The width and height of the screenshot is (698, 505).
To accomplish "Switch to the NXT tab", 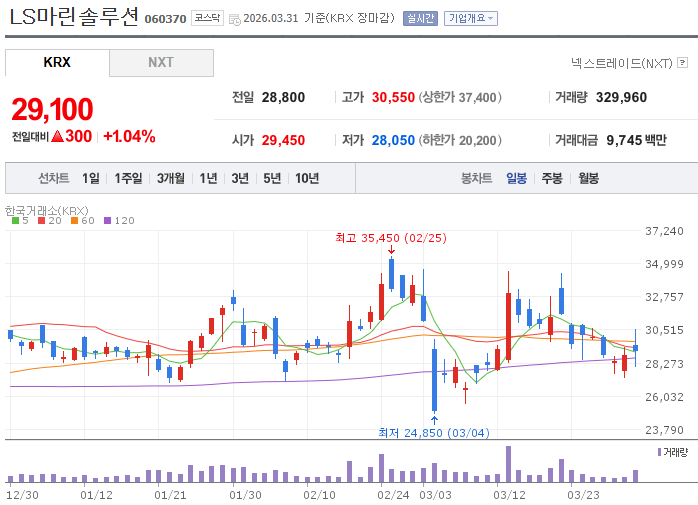I will [x=161, y=62].
